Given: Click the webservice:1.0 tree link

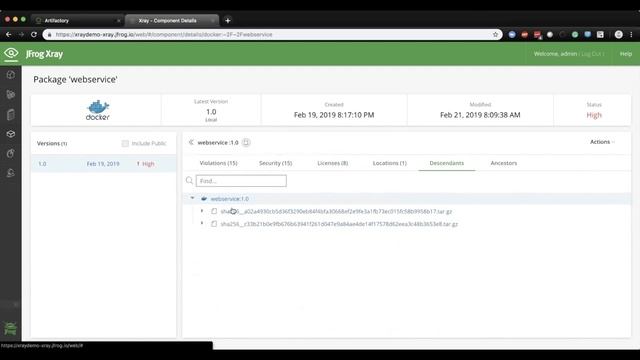Looking at the screenshot, I should click(230, 199).
